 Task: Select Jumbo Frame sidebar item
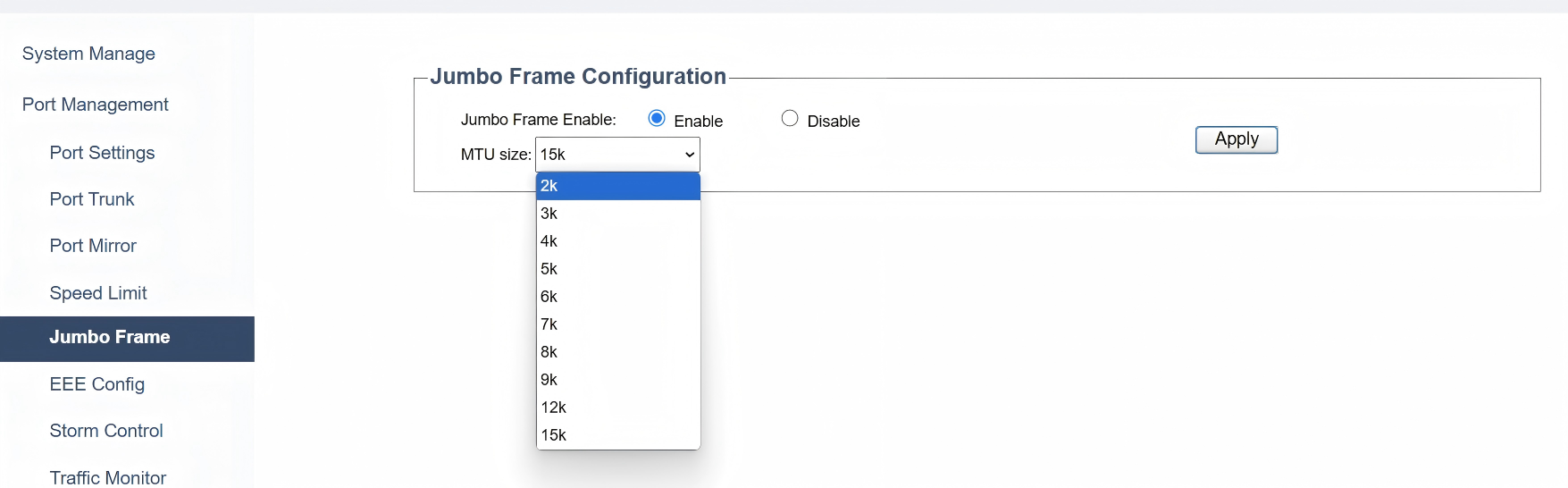110,338
